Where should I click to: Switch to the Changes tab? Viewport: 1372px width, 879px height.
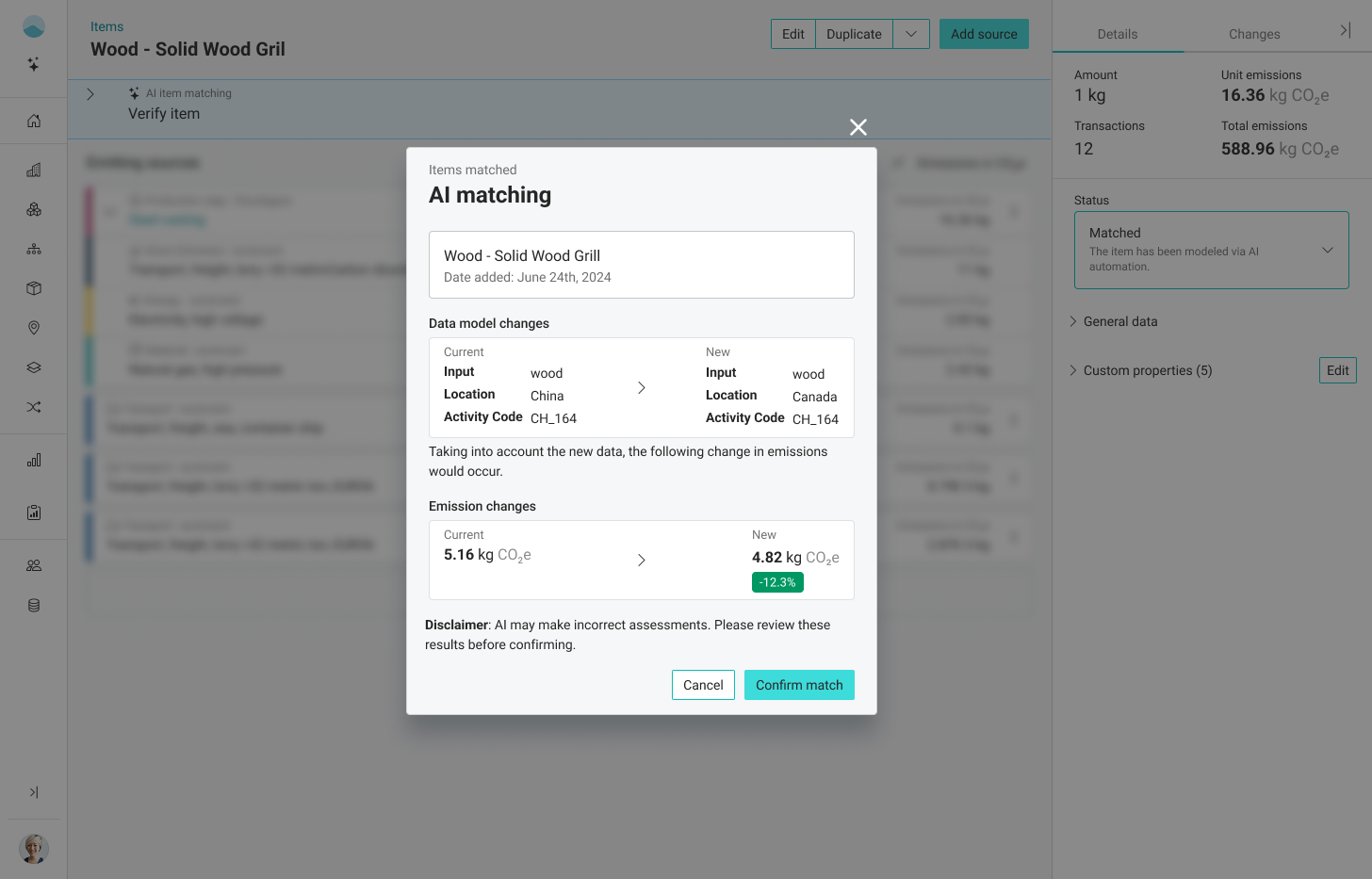pos(1254,34)
